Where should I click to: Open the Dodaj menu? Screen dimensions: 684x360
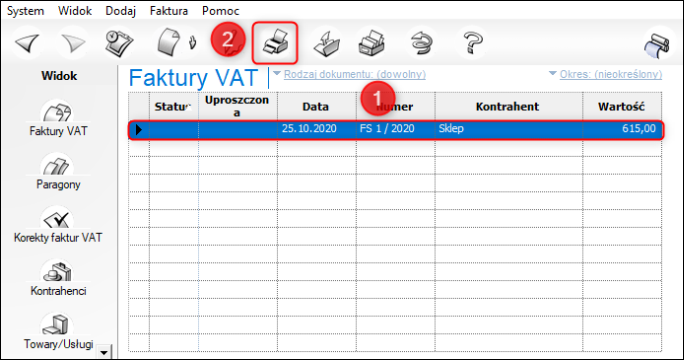(120, 10)
